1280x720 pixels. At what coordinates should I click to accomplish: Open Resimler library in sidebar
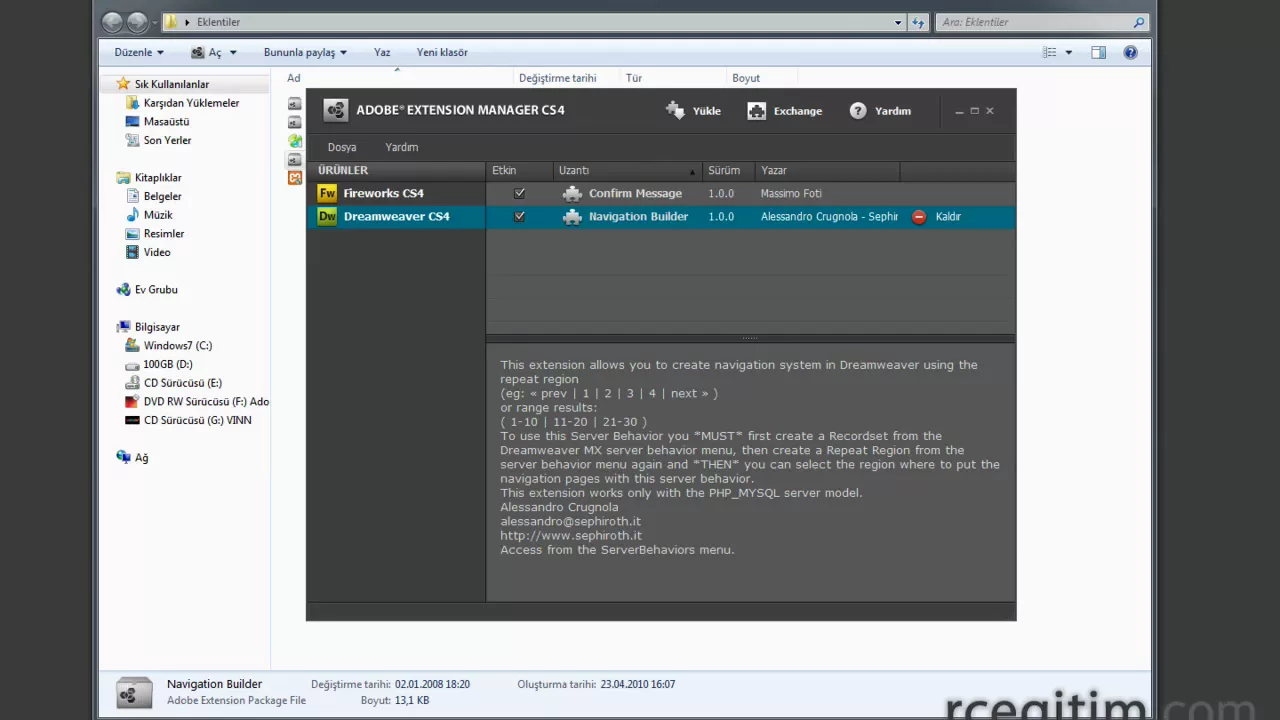click(x=163, y=234)
